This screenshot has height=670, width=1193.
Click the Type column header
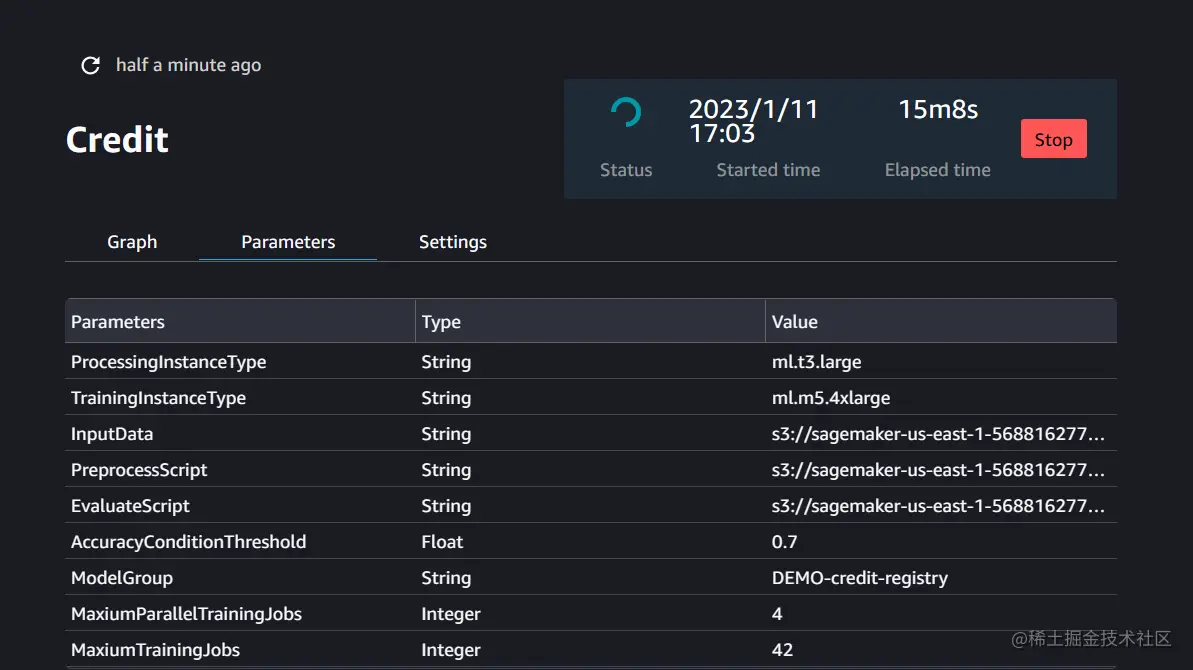441,322
